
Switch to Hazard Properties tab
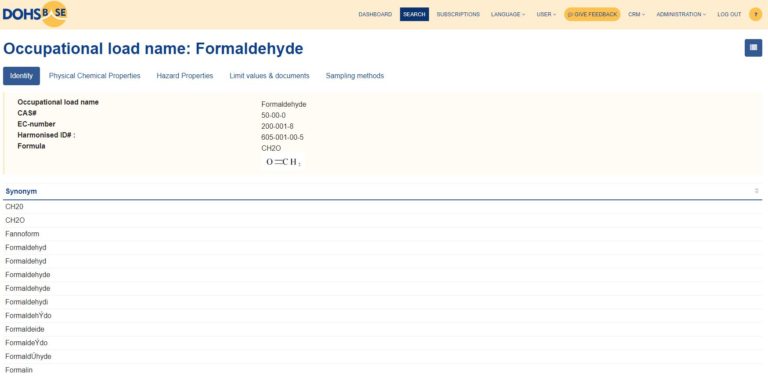[185, 76]
